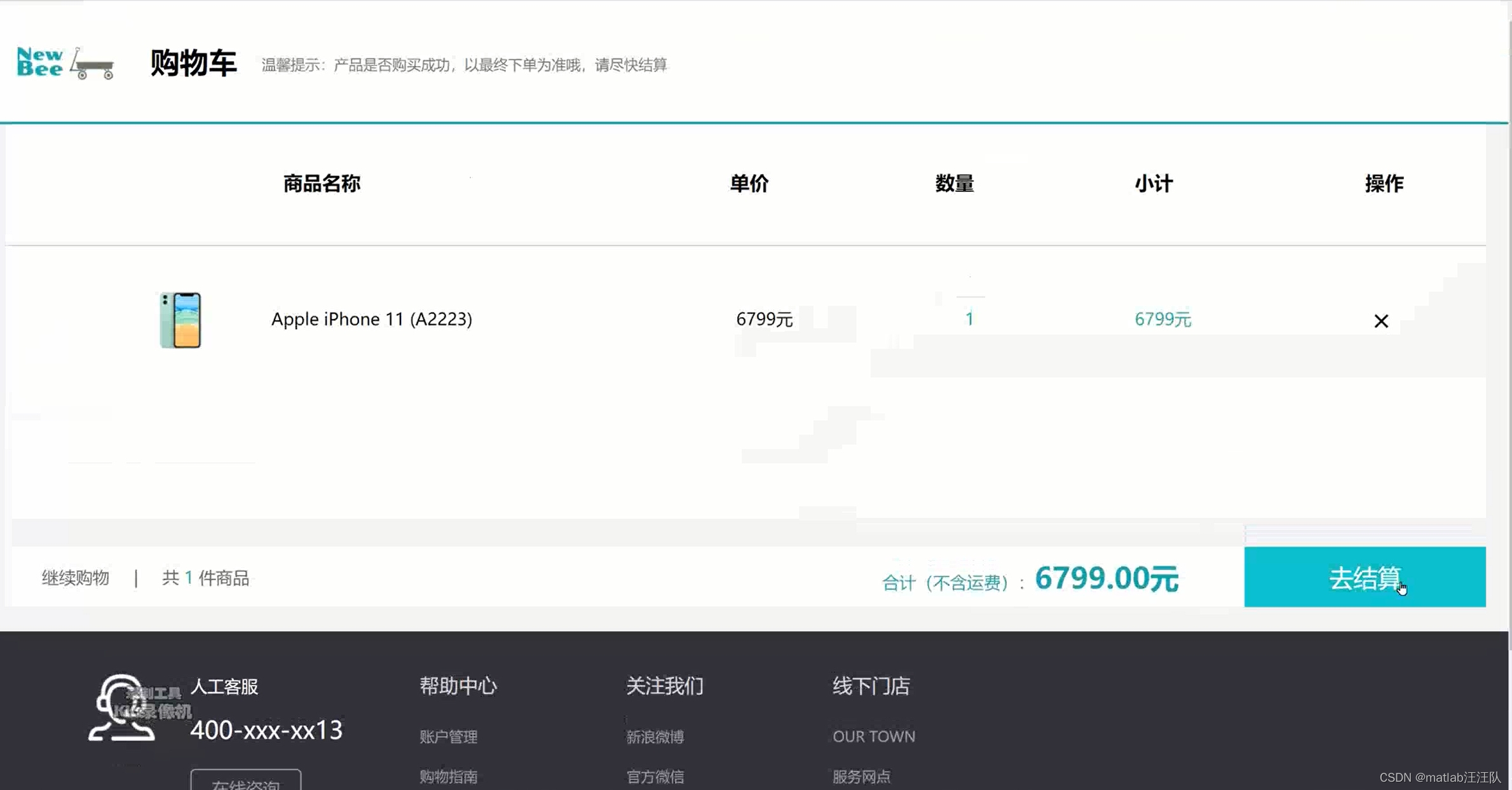
Task: Open Apple iPhone 11 (A2223) product link
Action: click(x=371, y=319)
